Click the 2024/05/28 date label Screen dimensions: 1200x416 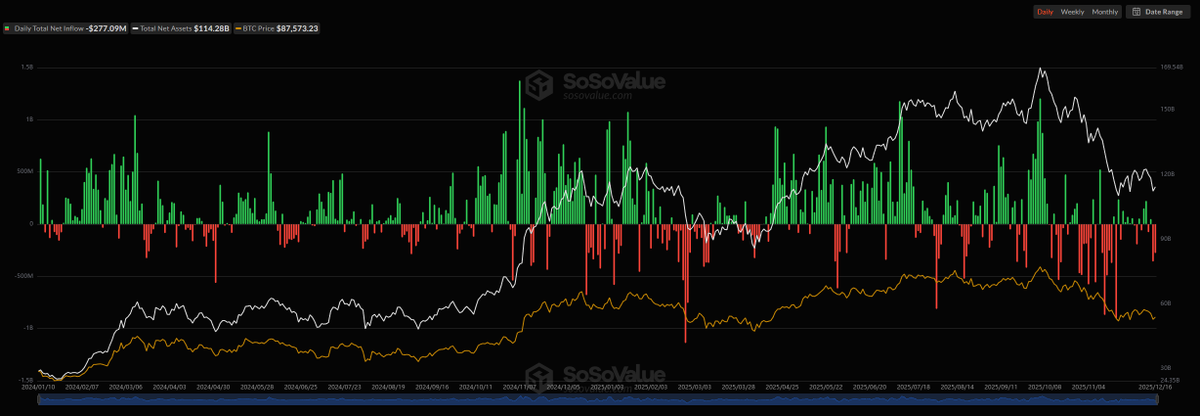click(x=258, y=385)
